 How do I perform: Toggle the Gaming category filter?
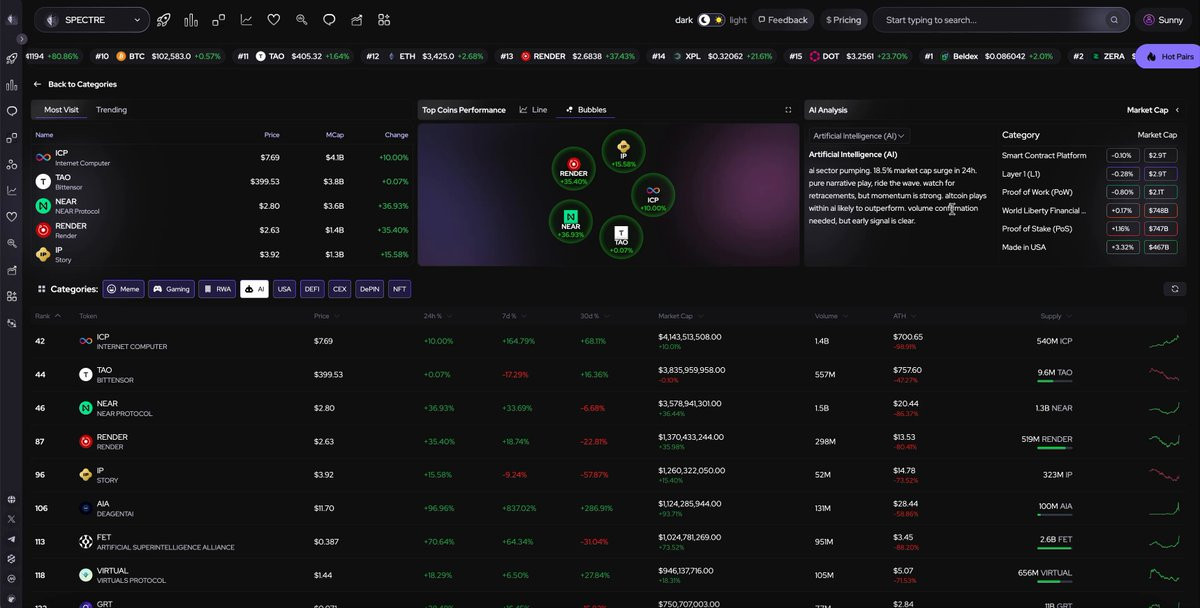pos(171,289)
